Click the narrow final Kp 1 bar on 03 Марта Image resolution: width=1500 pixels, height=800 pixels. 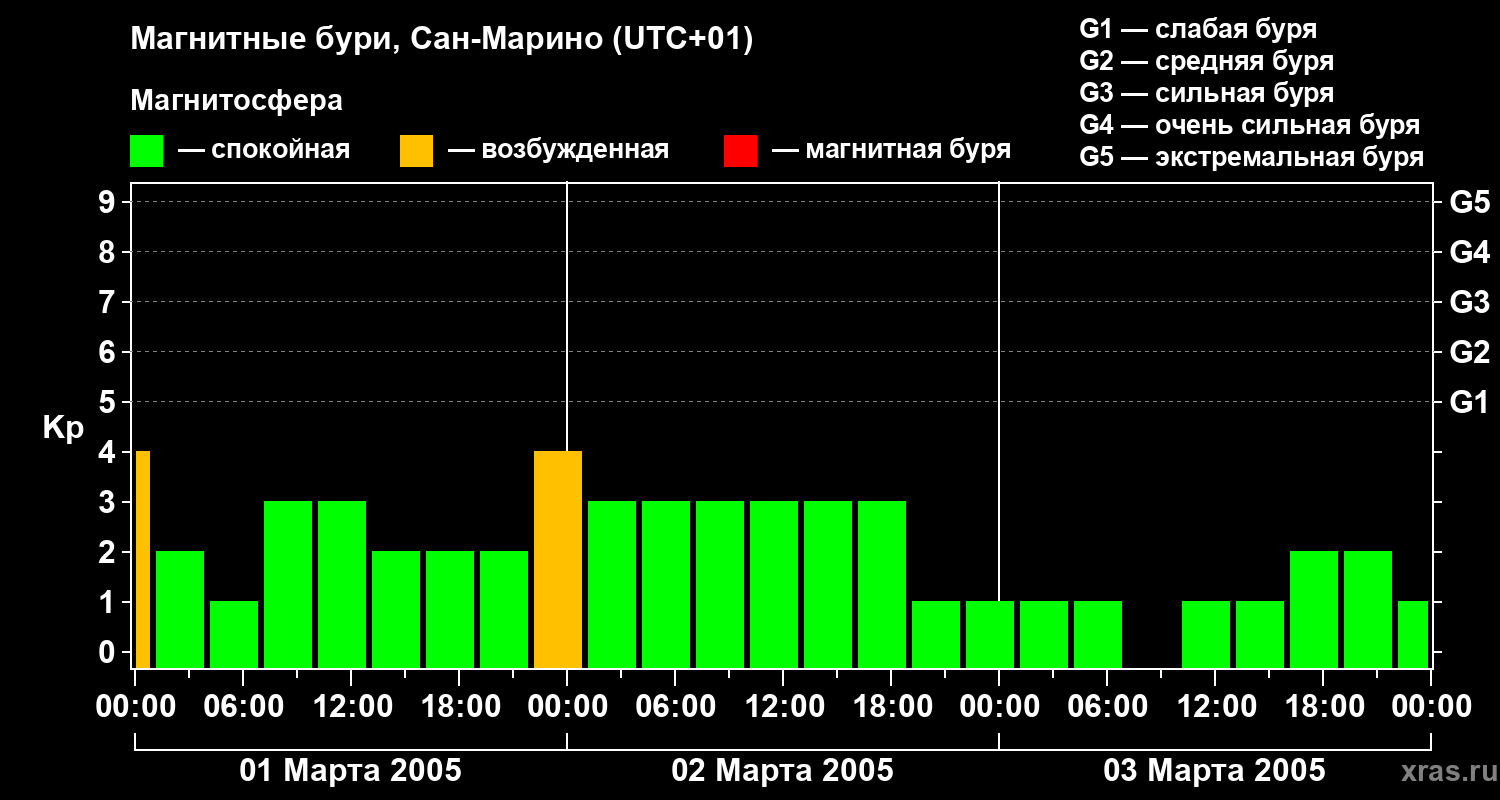coord(1413,635)
